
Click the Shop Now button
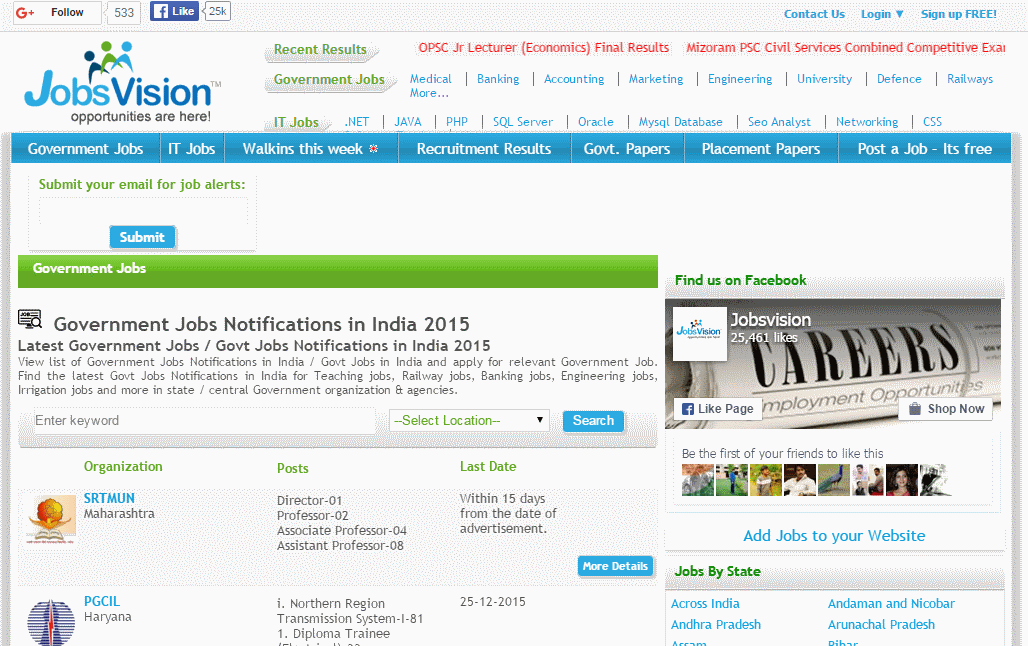pyautogui.click(x=945, y=409)
